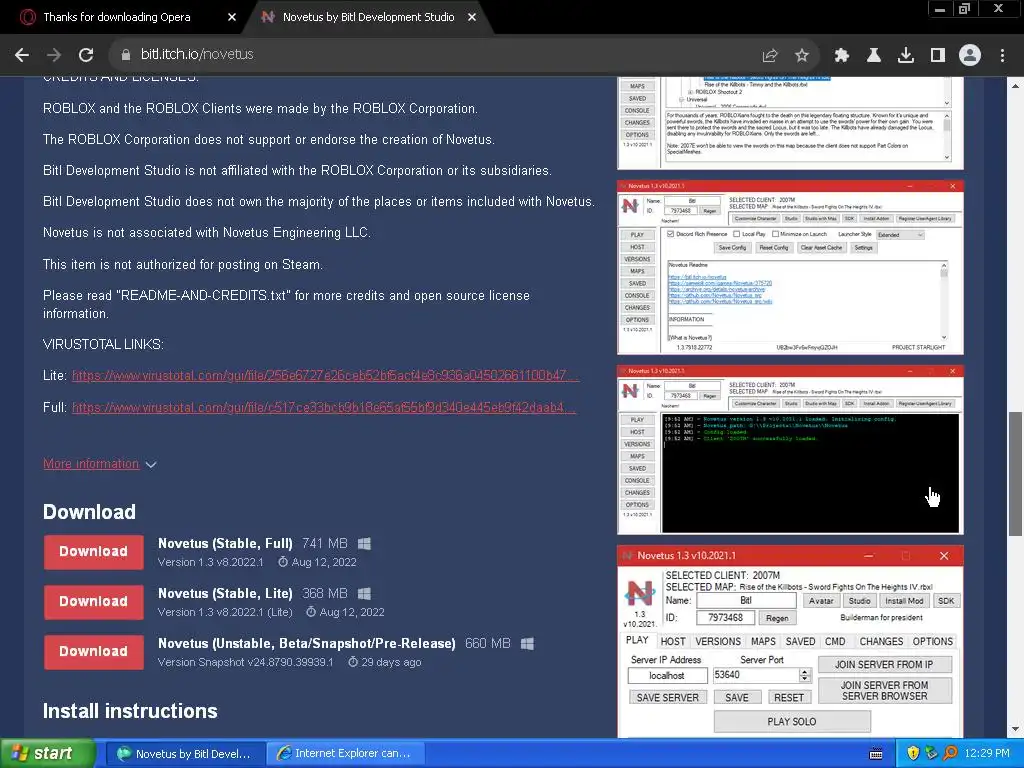Click Windows icon beside Novetus Stable Full
Viewport: 1024px width, 768px height.
[x=364, y=544]
